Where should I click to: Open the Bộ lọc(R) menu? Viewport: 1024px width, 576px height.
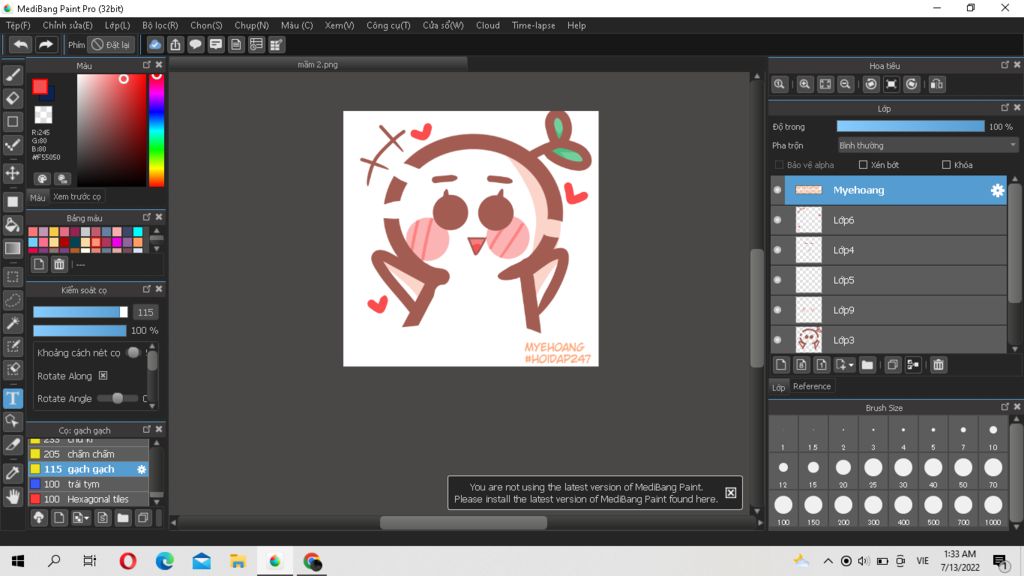[x=160, y=25]
